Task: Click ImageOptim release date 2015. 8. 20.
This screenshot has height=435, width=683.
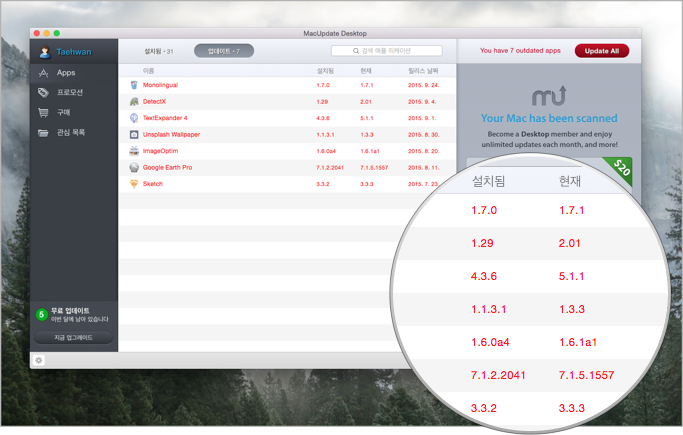Action: point(423,151)
